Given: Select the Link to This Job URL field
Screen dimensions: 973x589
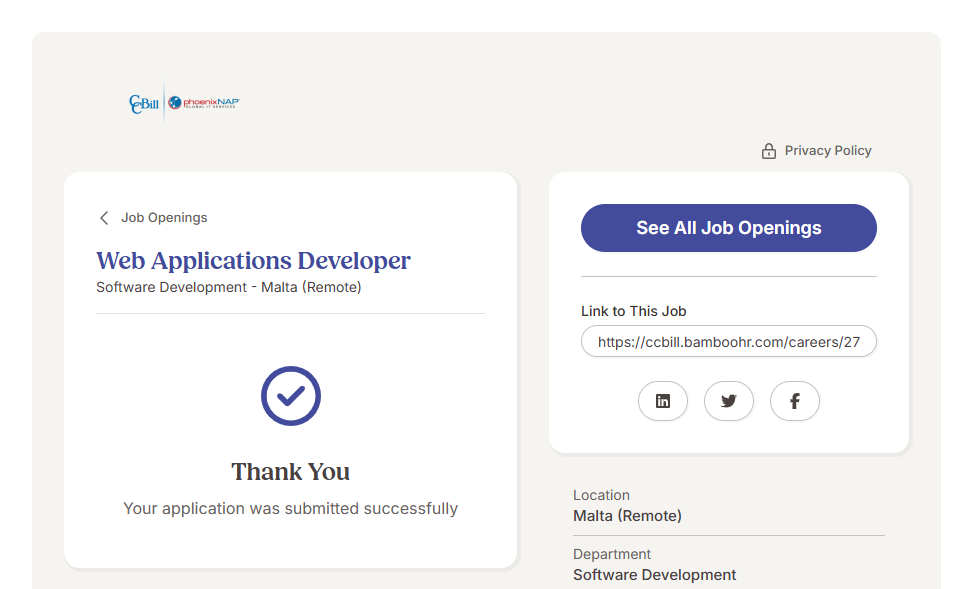Looking at the screenshot, I should click(728, 341).
